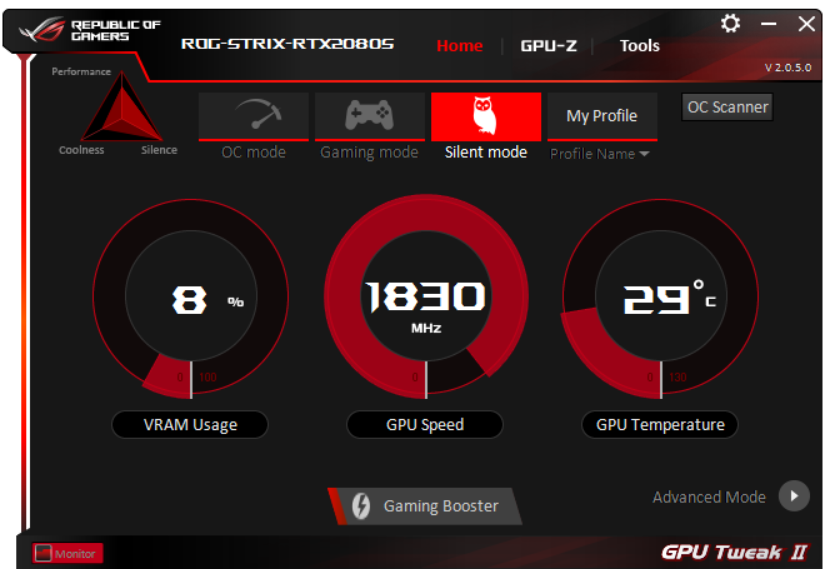This screenshot has height=569, width=825.
Task: Switch to the GPU-Z tab
Action: point(549,46)
